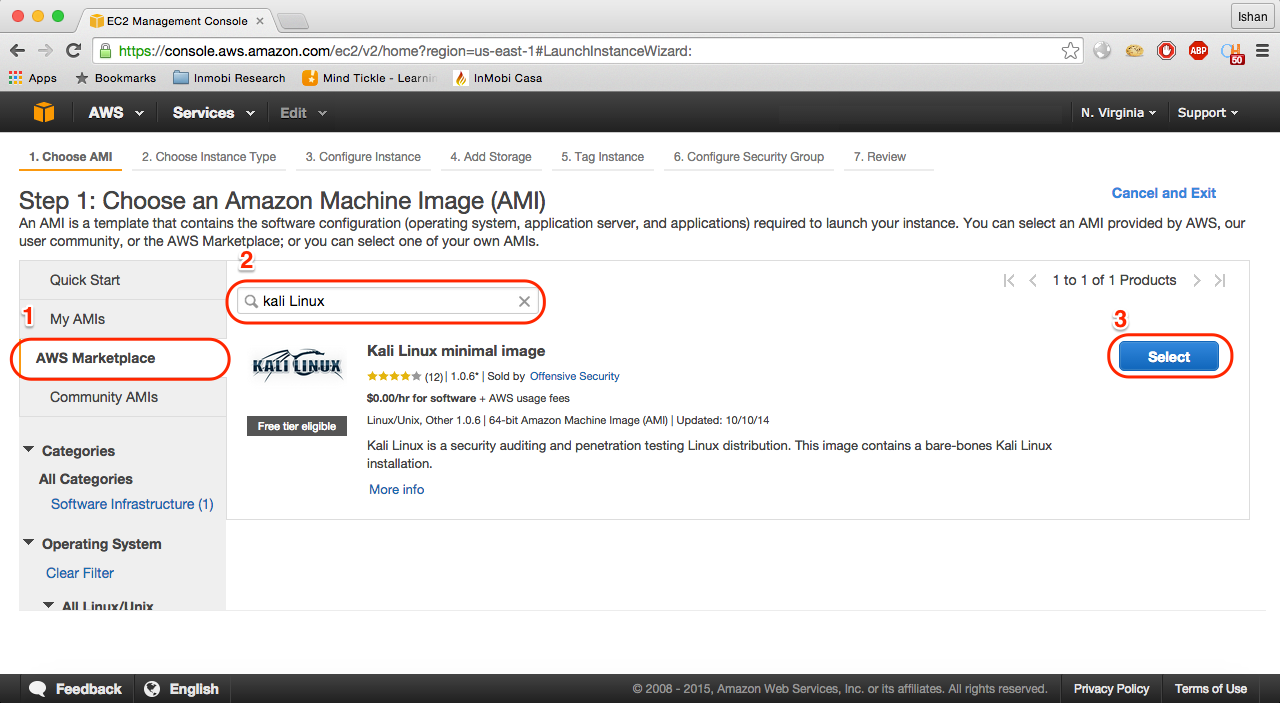Select the 1. Choose AMI step tab
1280x703 pixels.
coord(70,157)
